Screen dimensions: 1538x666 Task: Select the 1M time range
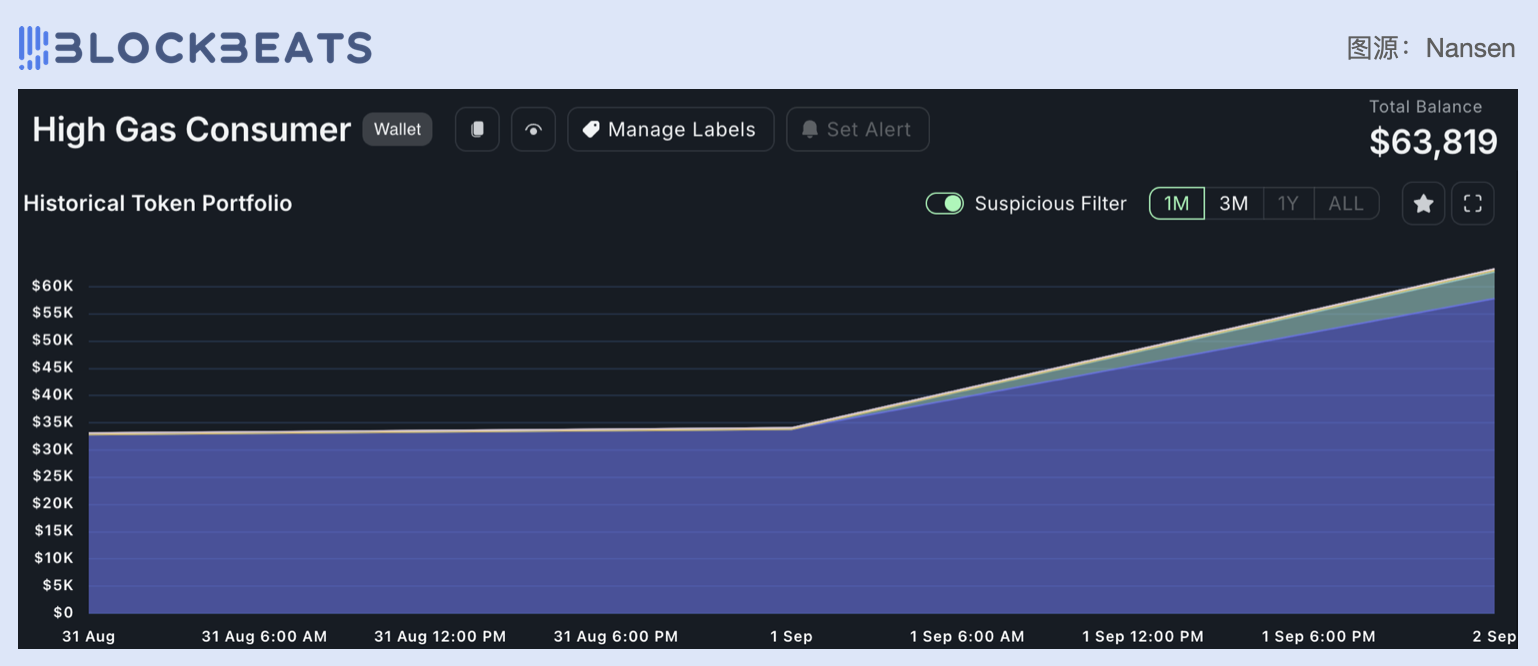click(x=1176, y=204)
